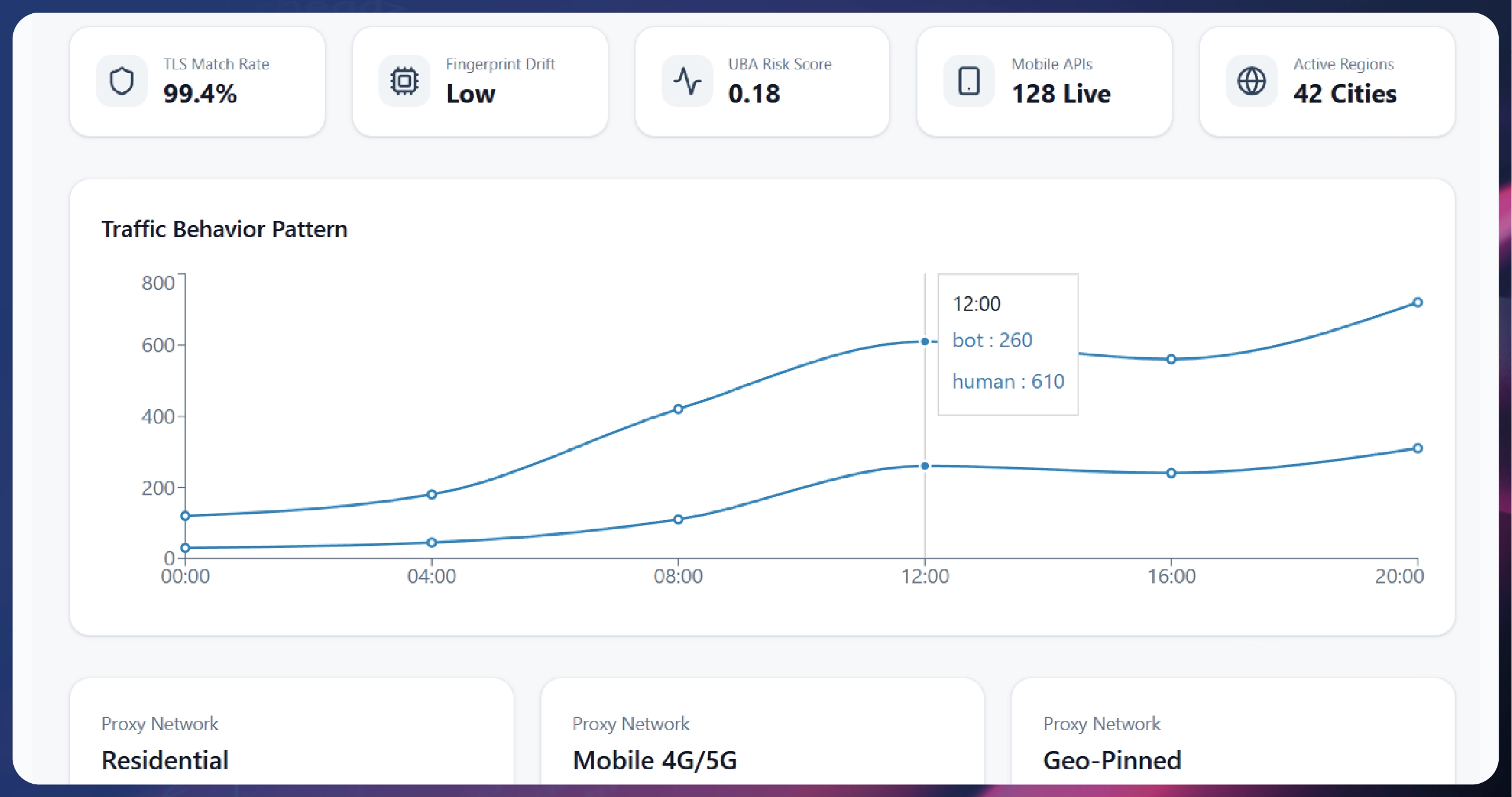Select the chip icon beside Fingerprint Drift
Viewport: 1512px width, 797px height.
pyautogui.click(x=405, y=80)
